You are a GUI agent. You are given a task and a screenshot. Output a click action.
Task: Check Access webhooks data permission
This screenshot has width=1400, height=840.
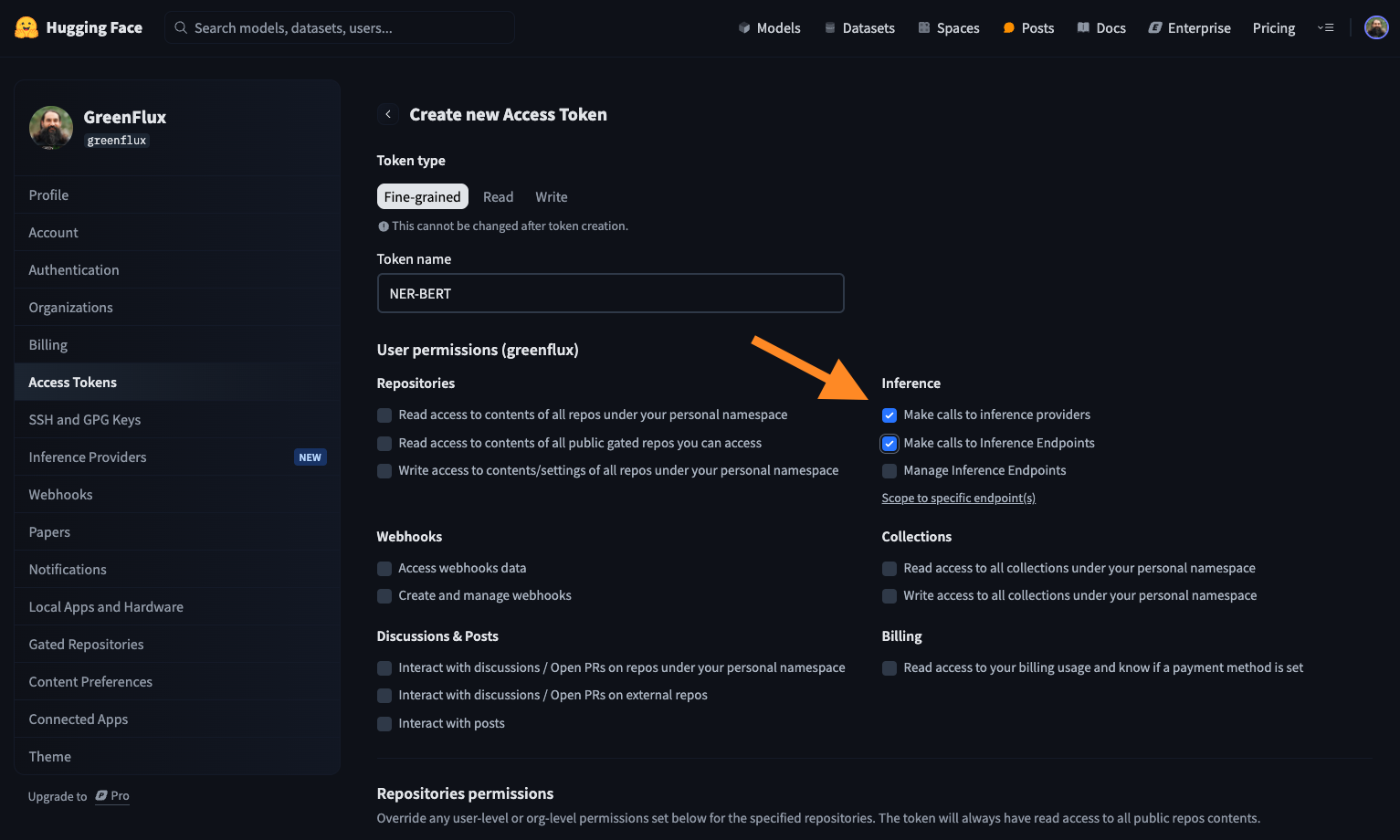[384, 569]
